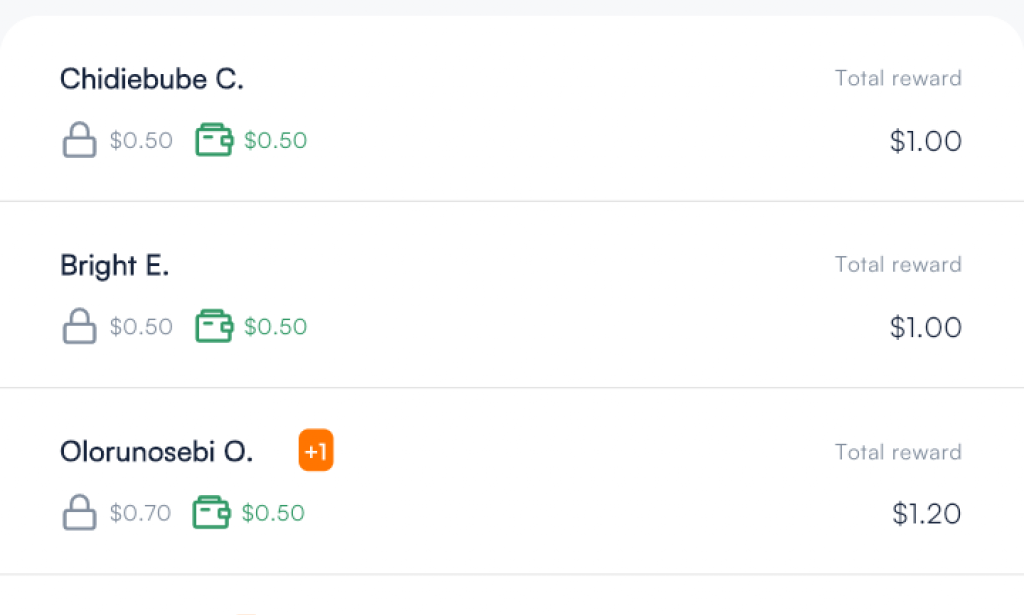Image resolution: width=1024 pixels, height=615 pixels.
Task: Select the $0.50 locked amount for Chidiebube C.
Action: (140, 140)
